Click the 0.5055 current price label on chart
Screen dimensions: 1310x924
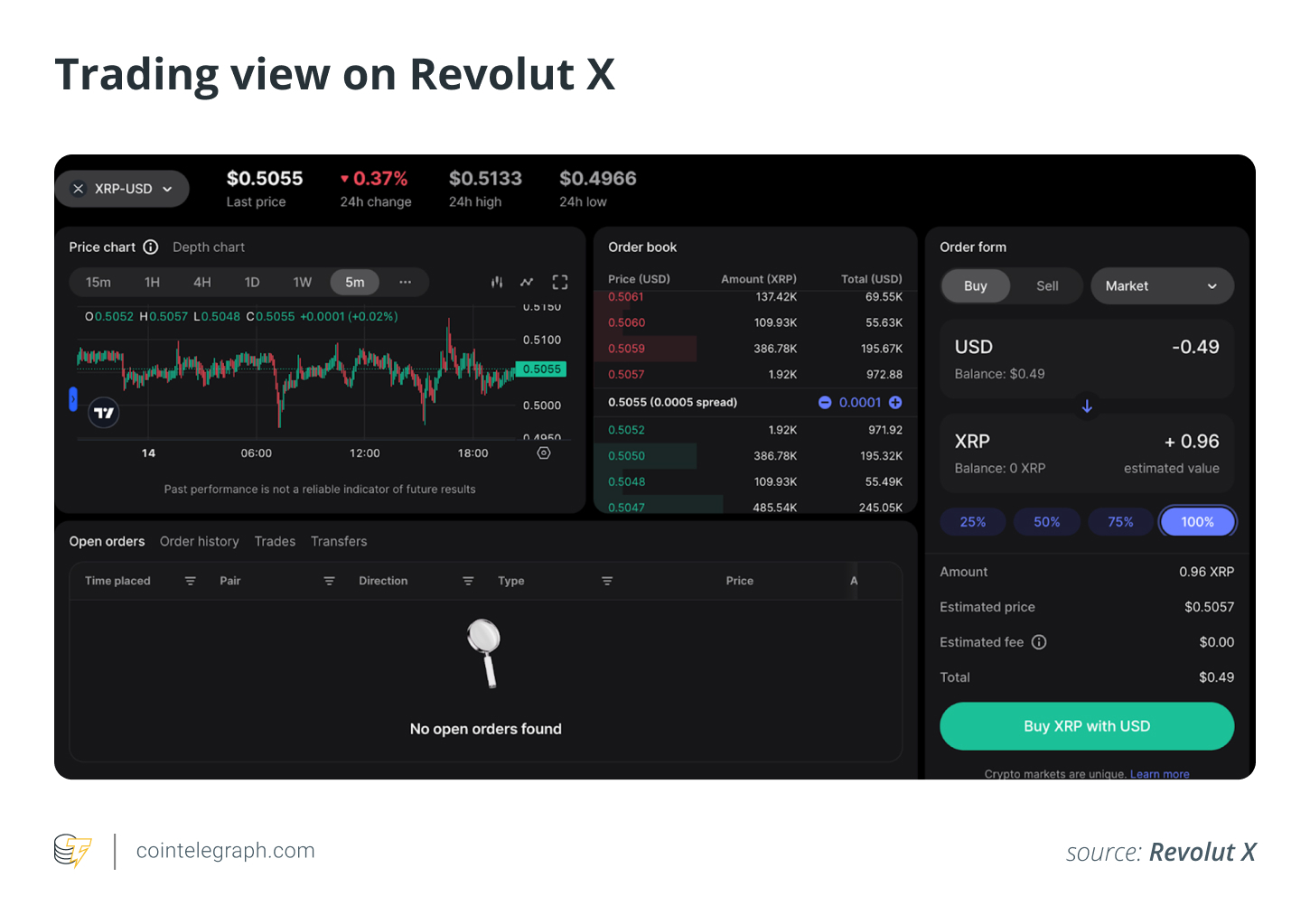point(541,369)
